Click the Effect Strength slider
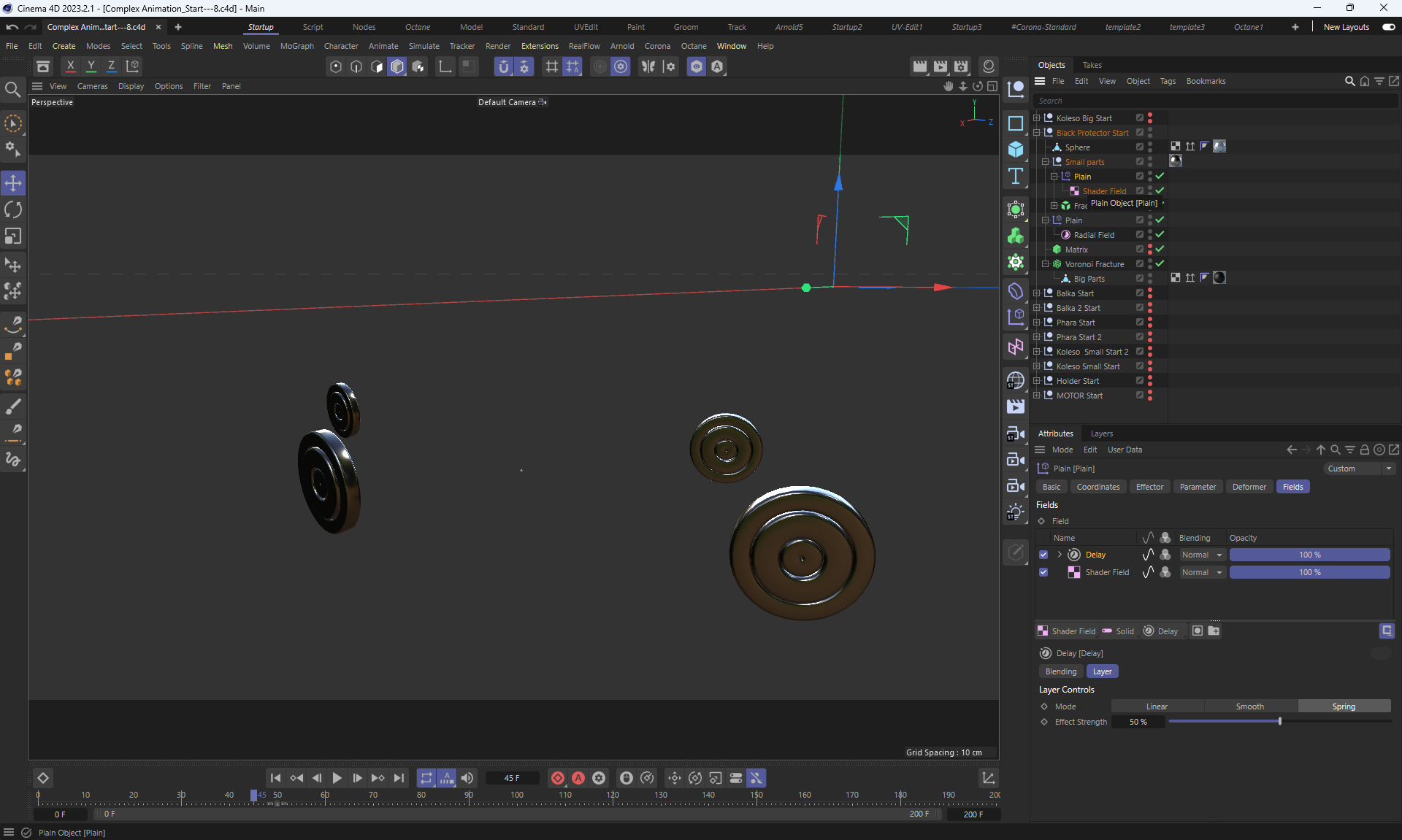Viewport: 1402px width, 840px height. point(1279,722)
